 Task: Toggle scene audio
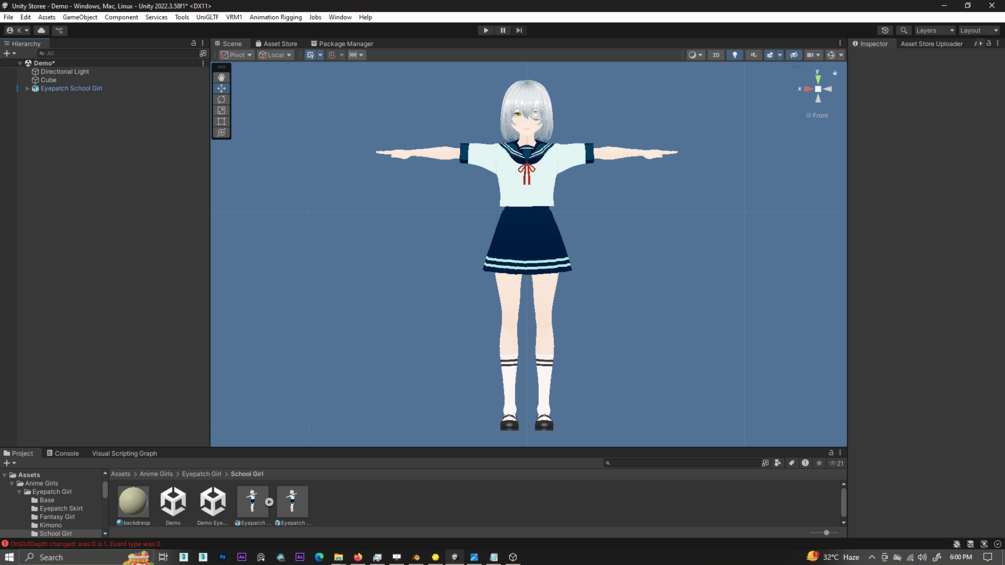[x=753, y=55]
